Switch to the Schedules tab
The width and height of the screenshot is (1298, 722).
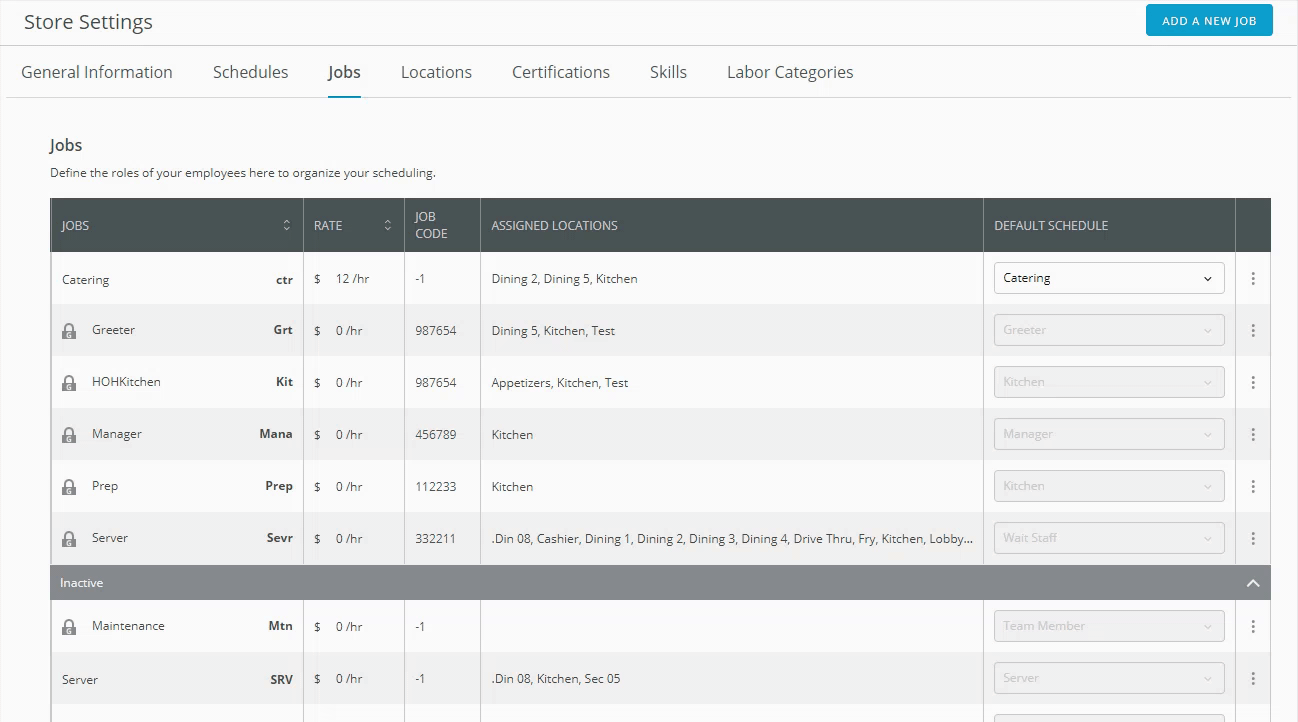click(250, 72)
